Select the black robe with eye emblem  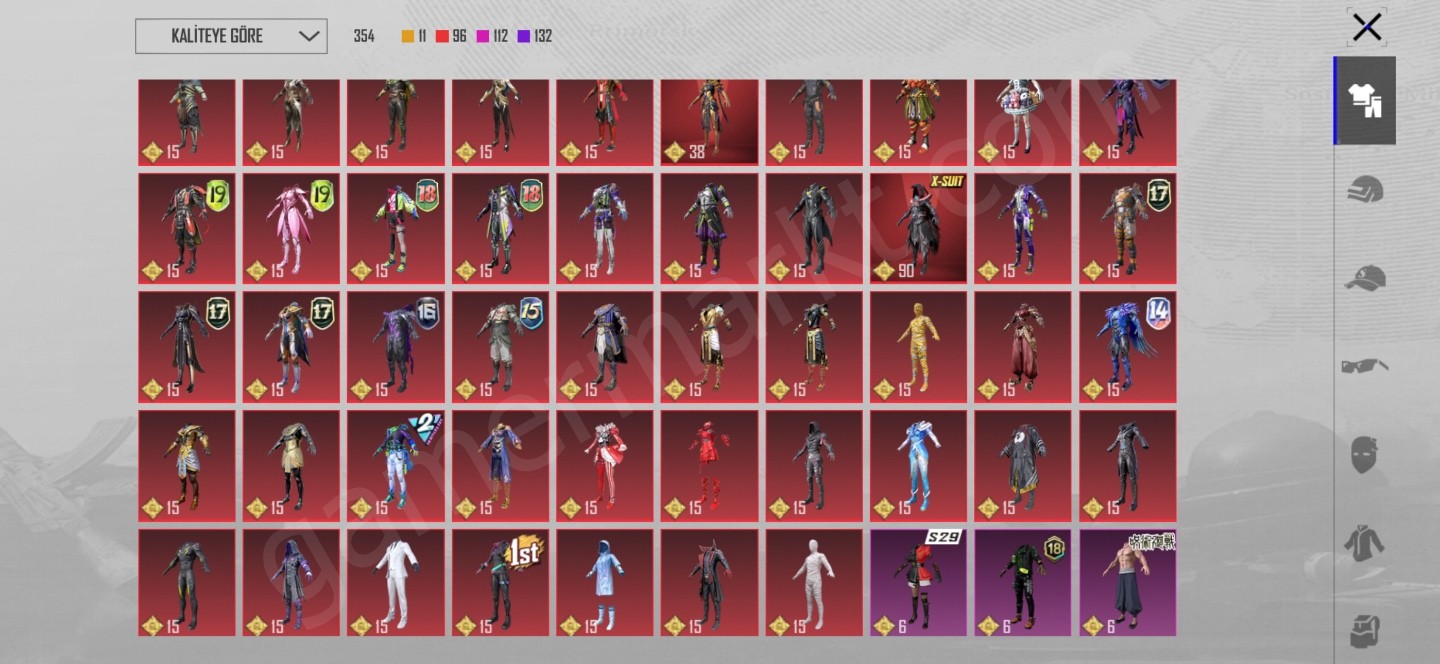coord(1023,466)
